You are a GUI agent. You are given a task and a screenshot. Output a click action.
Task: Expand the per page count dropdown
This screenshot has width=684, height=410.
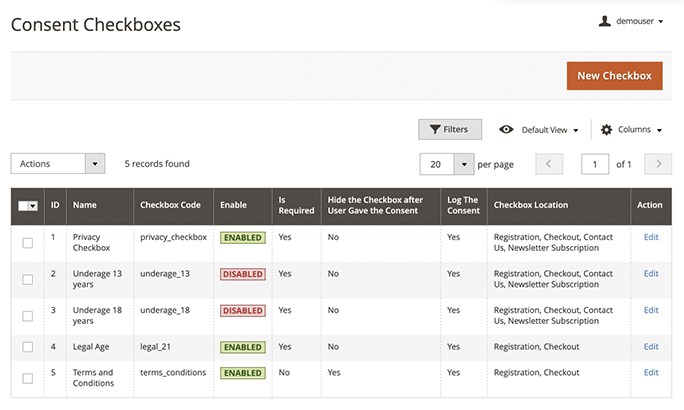click(x=463, y=164)
